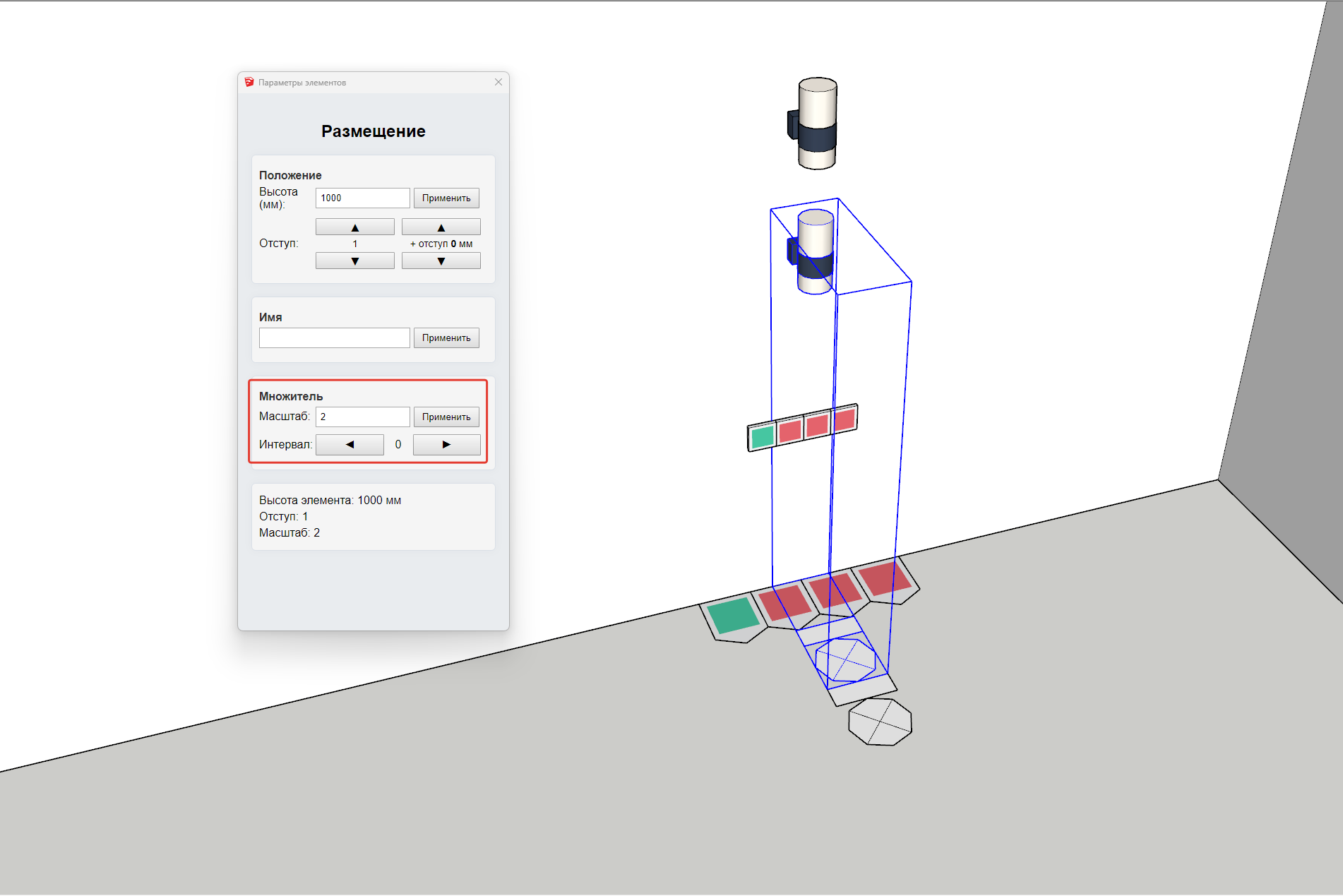Viewport: 1343px width, 896px height.
Task: Click the Масштаб input field
Action: click(x=362, y=417)
